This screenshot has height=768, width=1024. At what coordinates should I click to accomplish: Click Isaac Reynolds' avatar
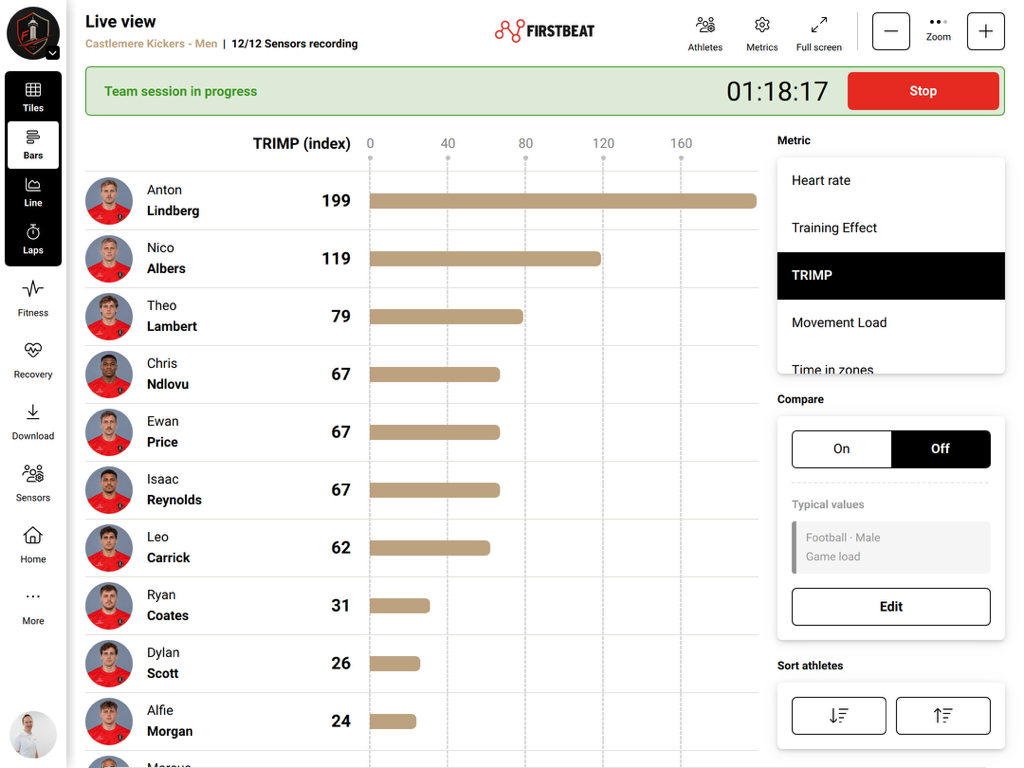coord(109,490)
